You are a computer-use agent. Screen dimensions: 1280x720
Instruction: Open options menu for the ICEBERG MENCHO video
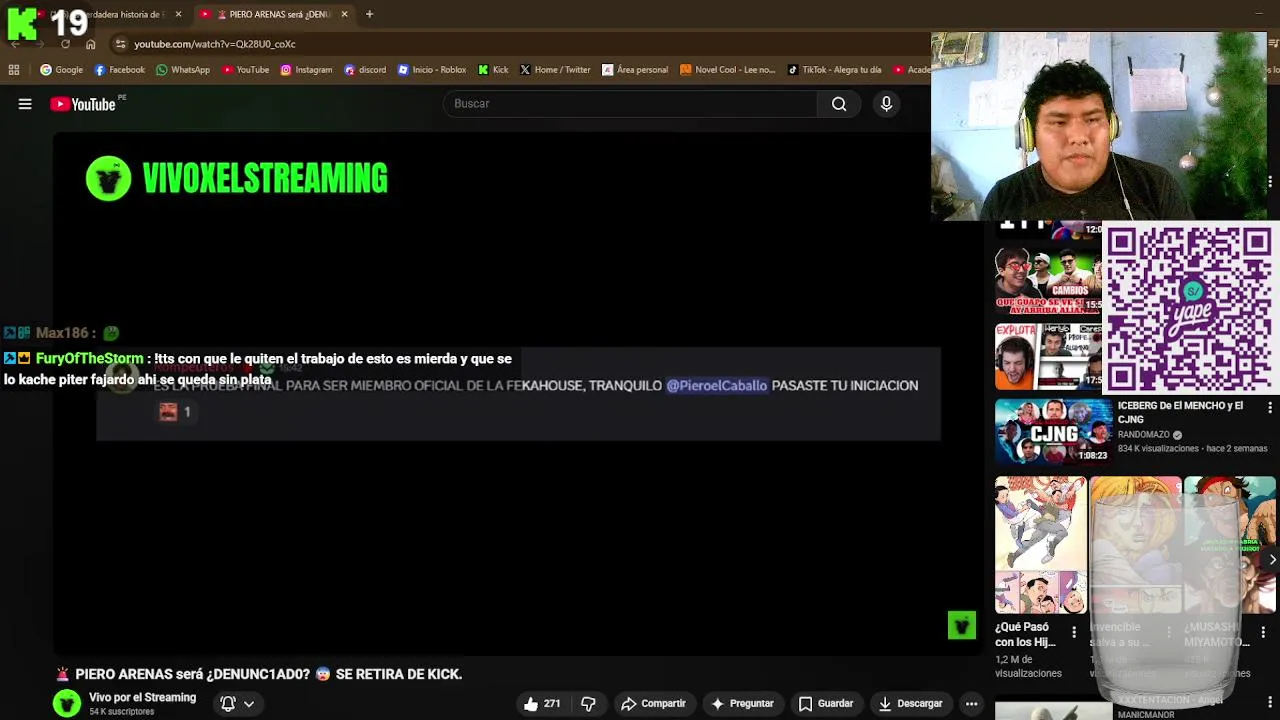pos(1270,408)
